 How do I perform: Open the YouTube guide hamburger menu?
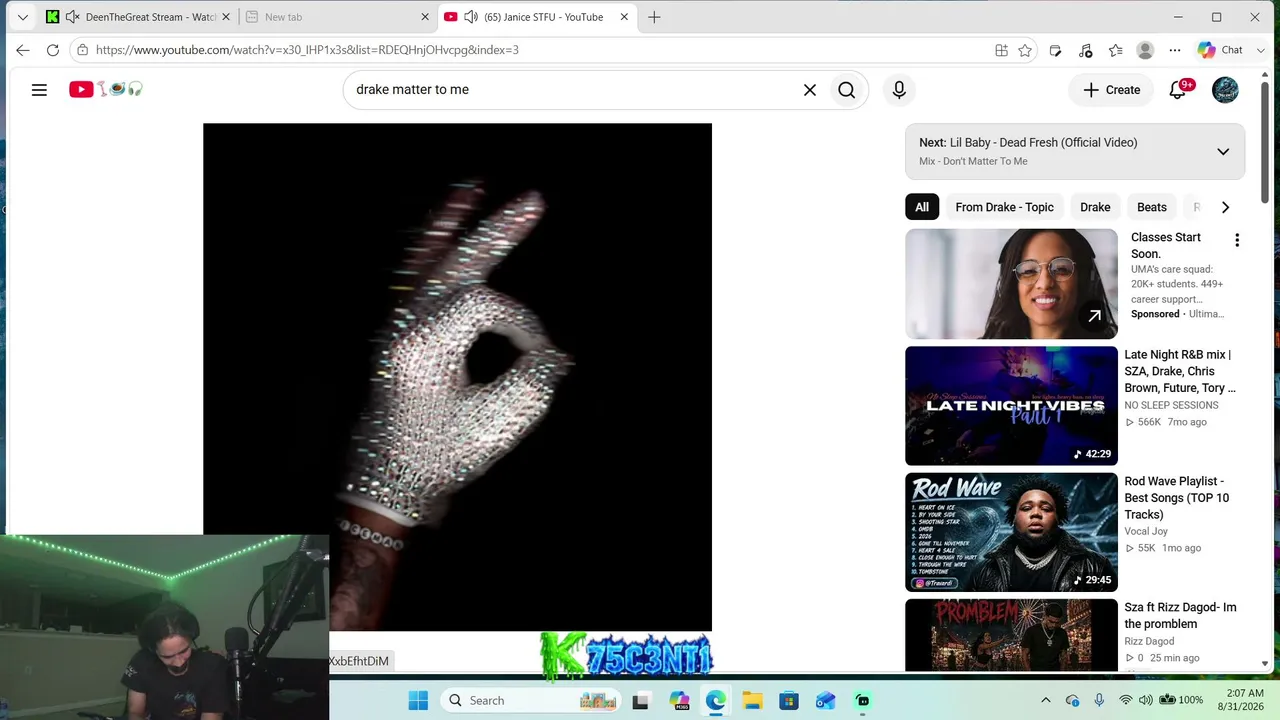point(39,90)
